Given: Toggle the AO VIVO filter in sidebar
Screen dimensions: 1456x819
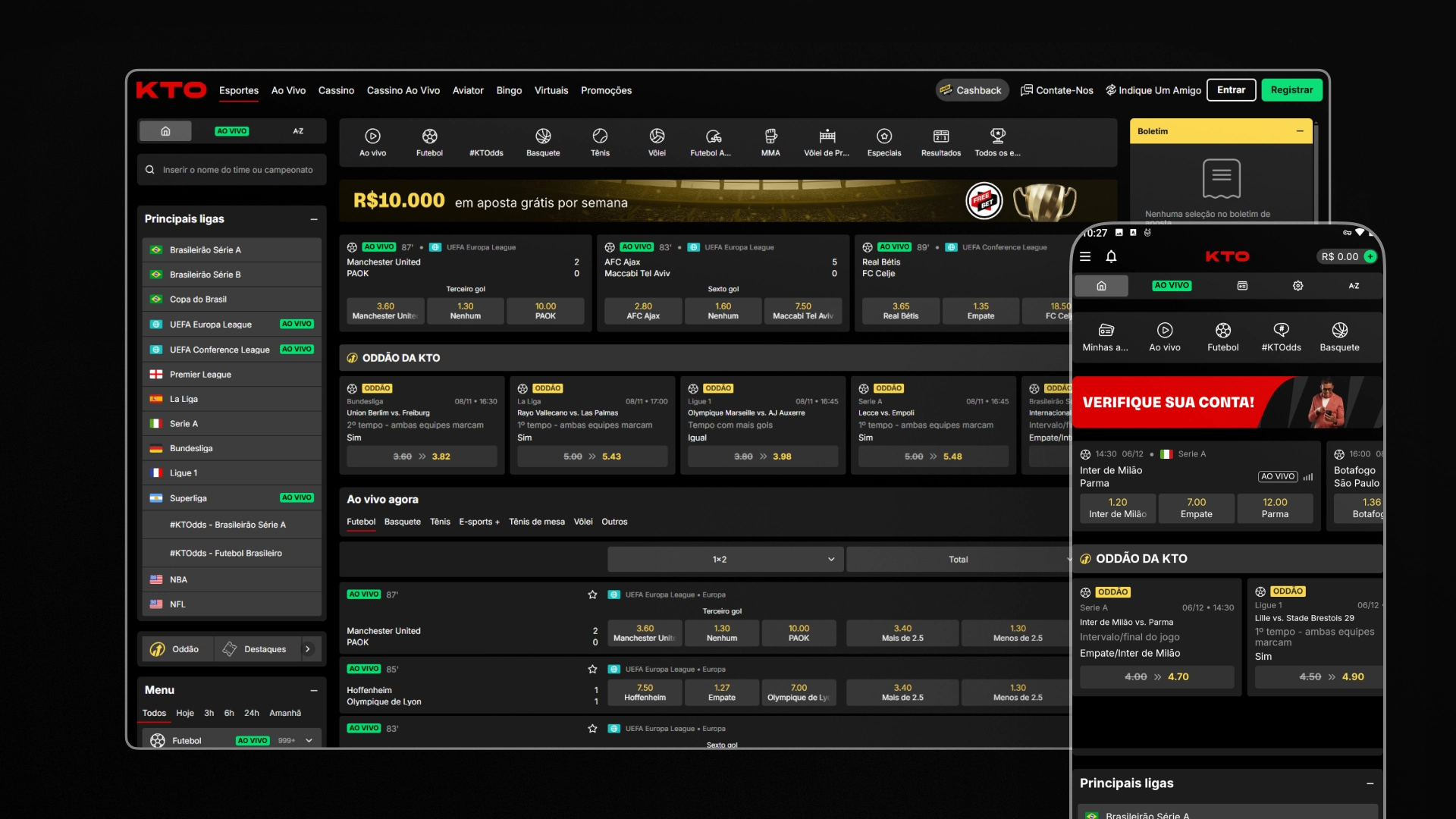Looking at the screenshot, I should click(x=231, y=131).
